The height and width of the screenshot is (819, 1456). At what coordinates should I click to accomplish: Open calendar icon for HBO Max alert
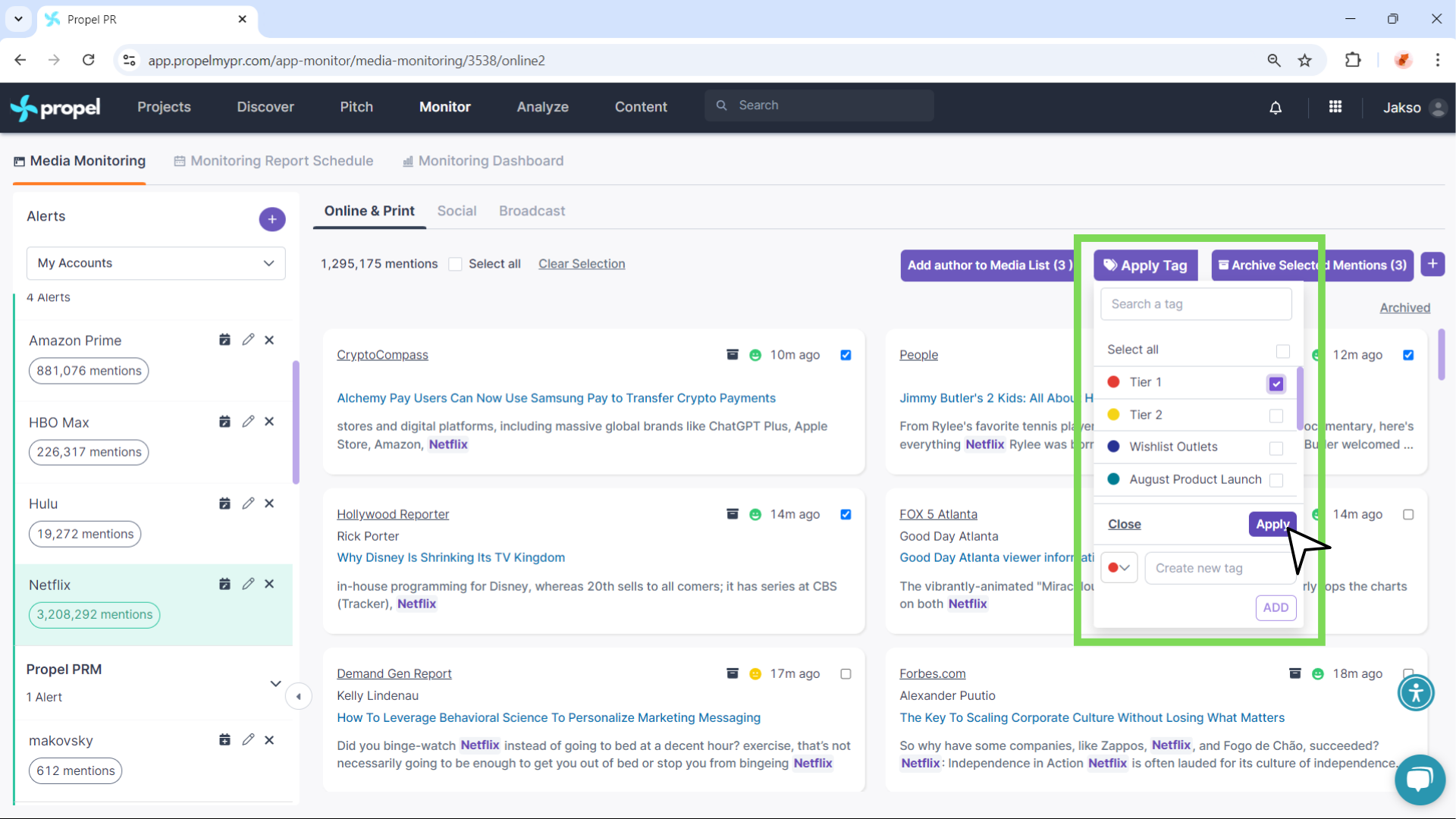click(x=224, y=422)
